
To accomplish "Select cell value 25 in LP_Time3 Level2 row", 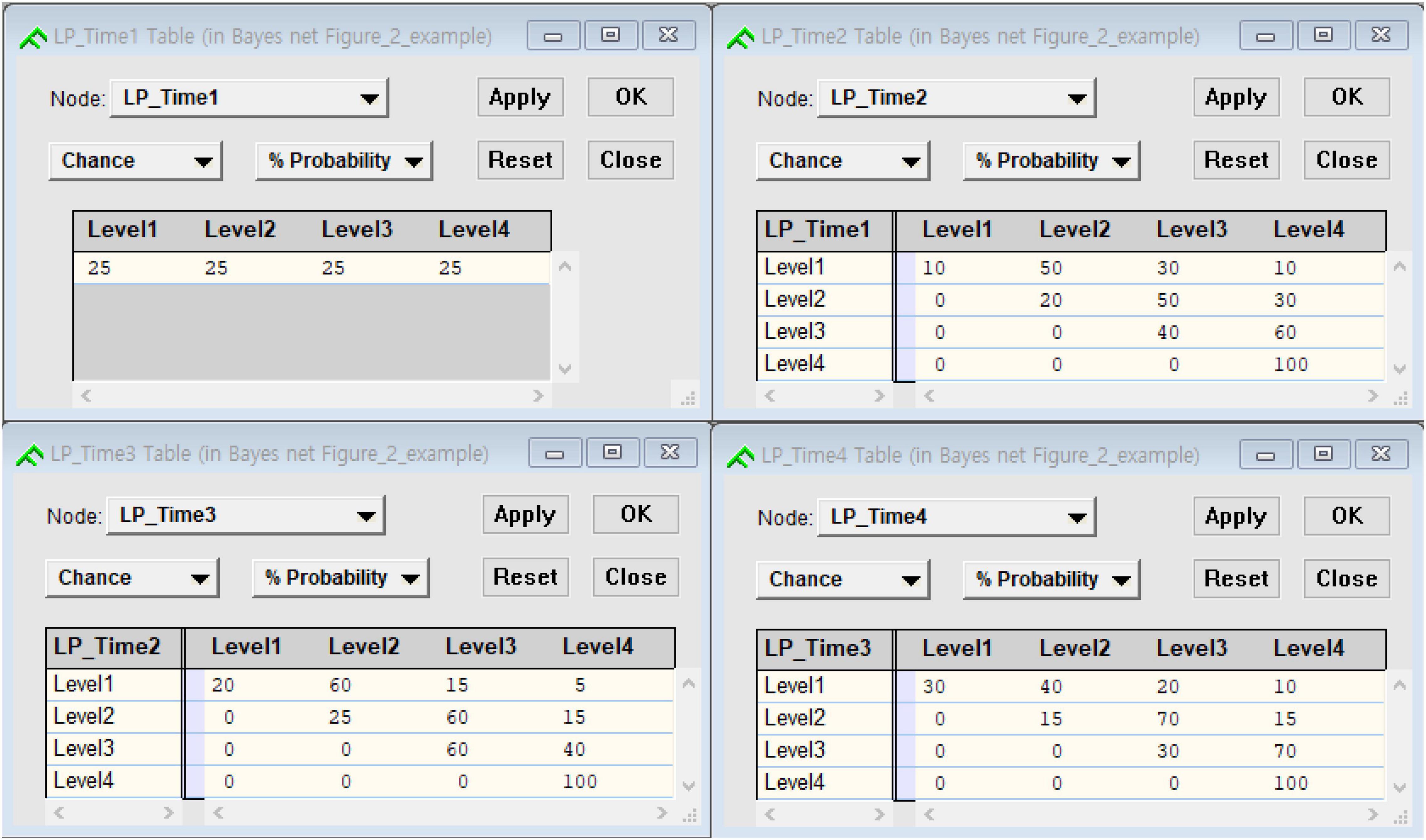I will pyautogui.click(x=340, y=717).
